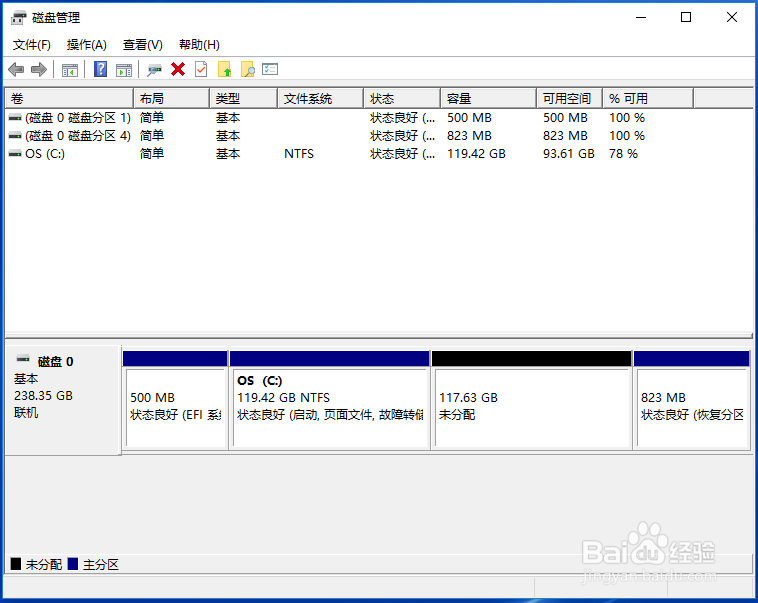
Task: Click the blue 主分区 legend swatch
Action: coord(73,564)
